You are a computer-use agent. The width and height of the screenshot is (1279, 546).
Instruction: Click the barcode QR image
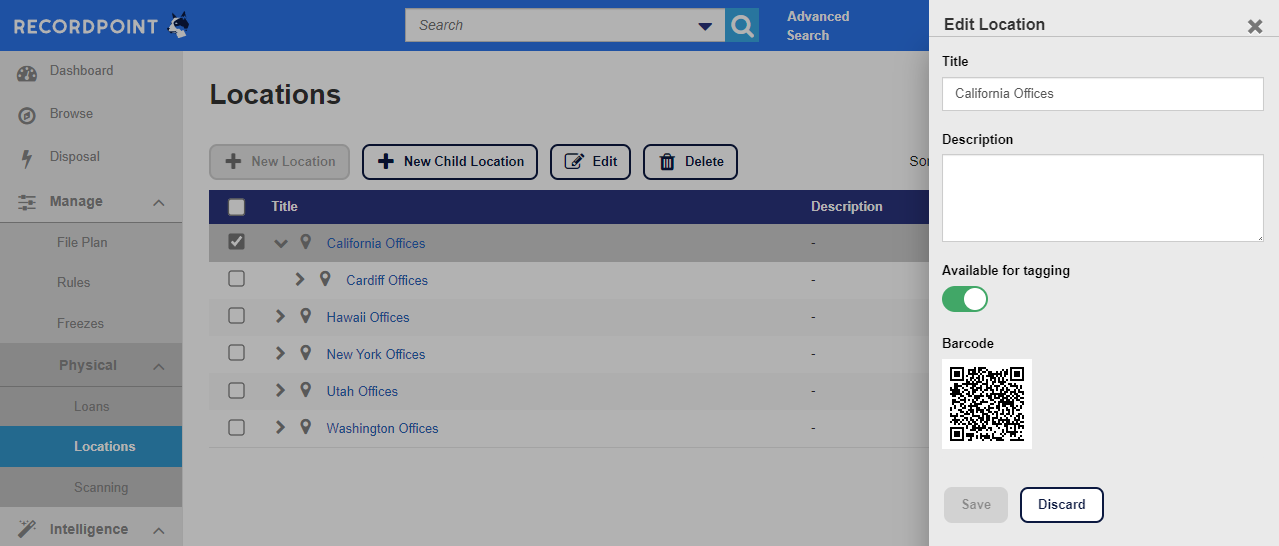point(986,404)
